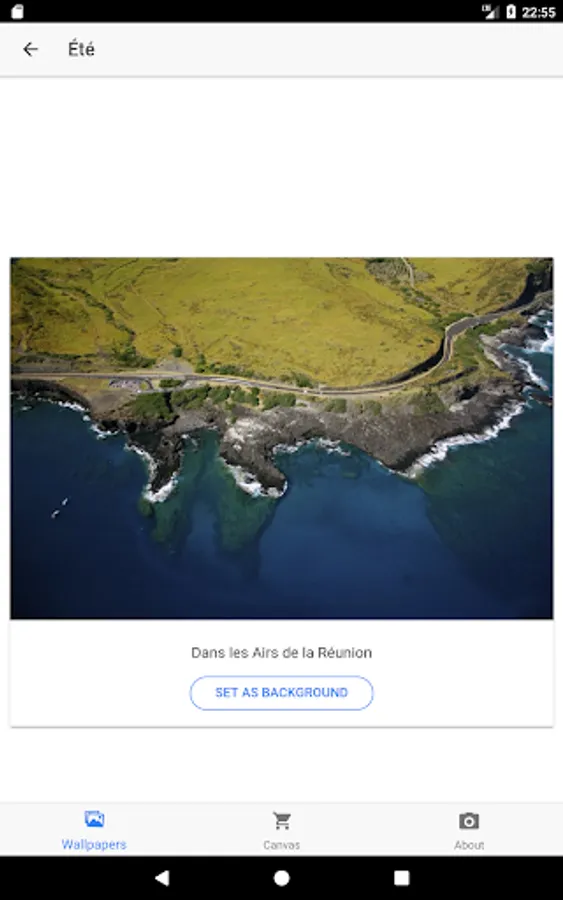Select the Été page title

tap(81, 49)
